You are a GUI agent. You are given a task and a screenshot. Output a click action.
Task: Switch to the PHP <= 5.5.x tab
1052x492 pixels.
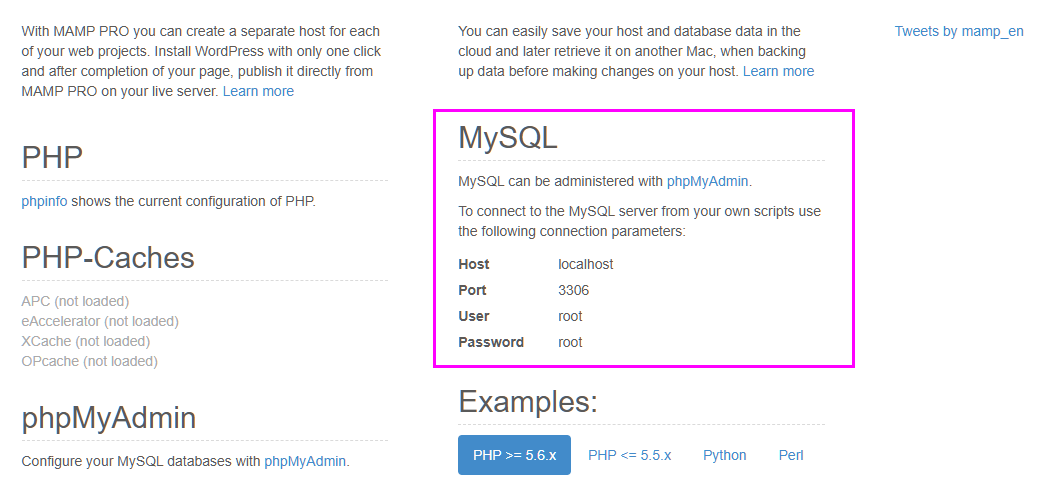(629, 455)
